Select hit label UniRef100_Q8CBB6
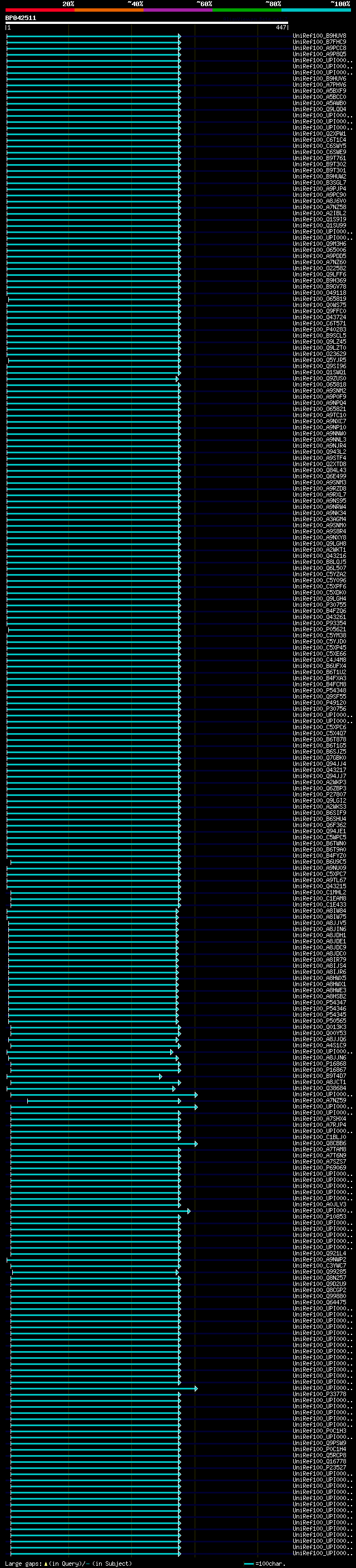The height and width of the screenshot is (1568, 356). click(x=319, y=1143)
